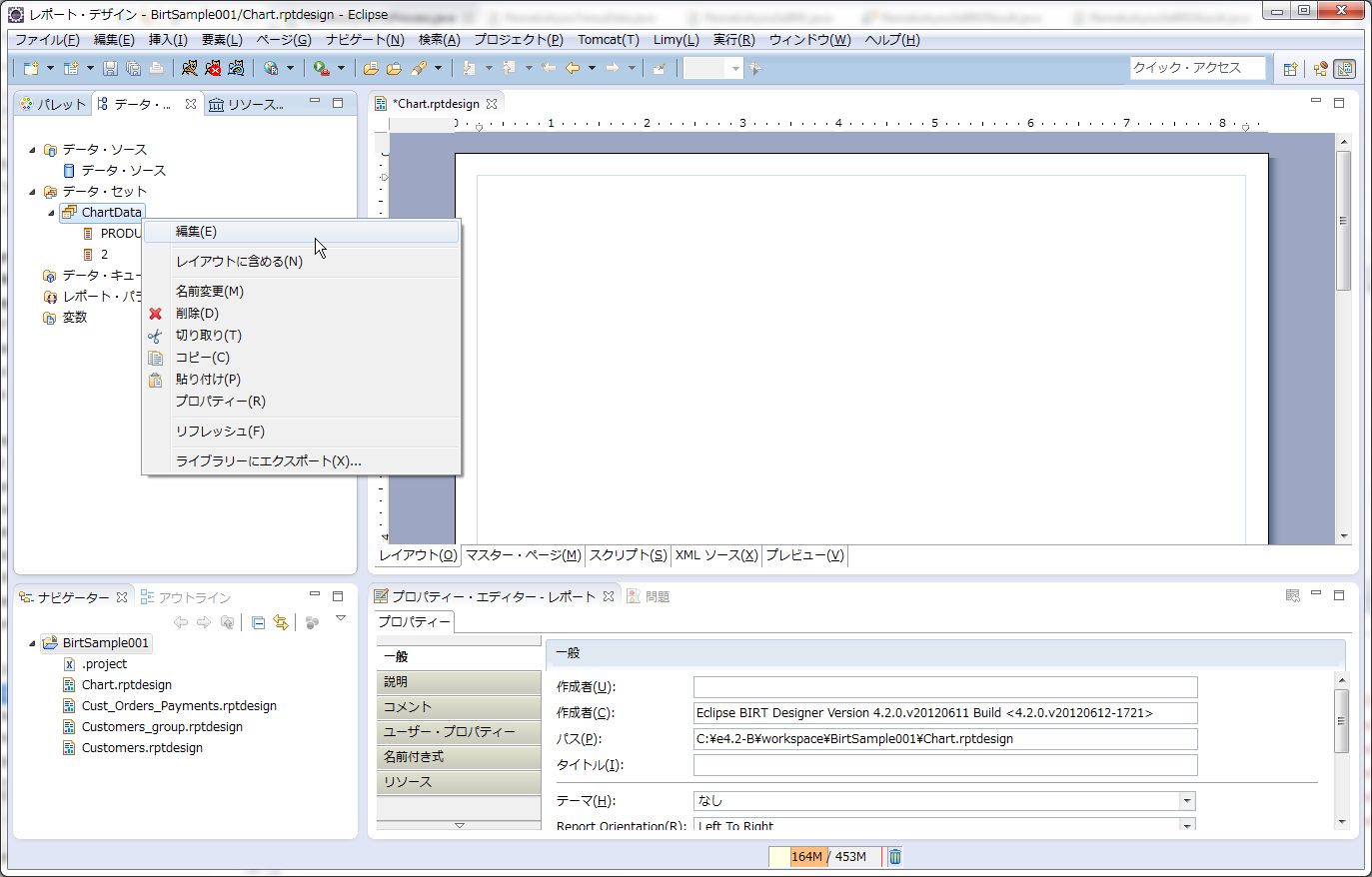Open the ファイル(F) menu
The height and width of the screenshot is (877, 1372).
[47, 40]
